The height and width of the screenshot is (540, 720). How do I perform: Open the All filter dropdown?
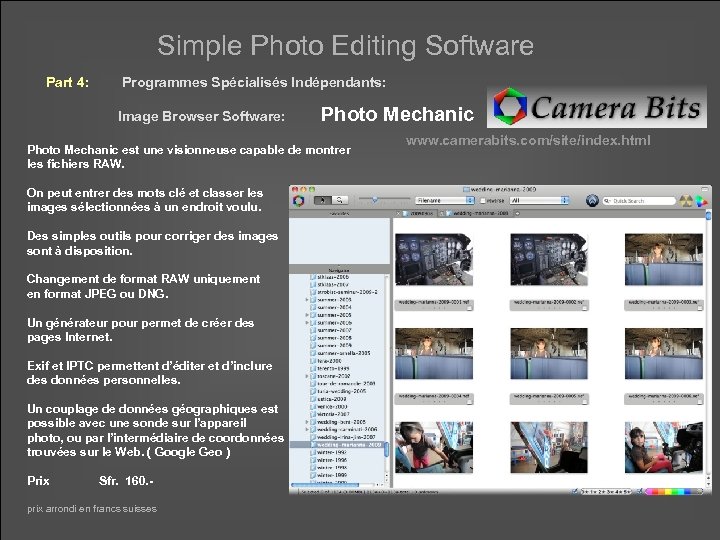coord(539,201)
